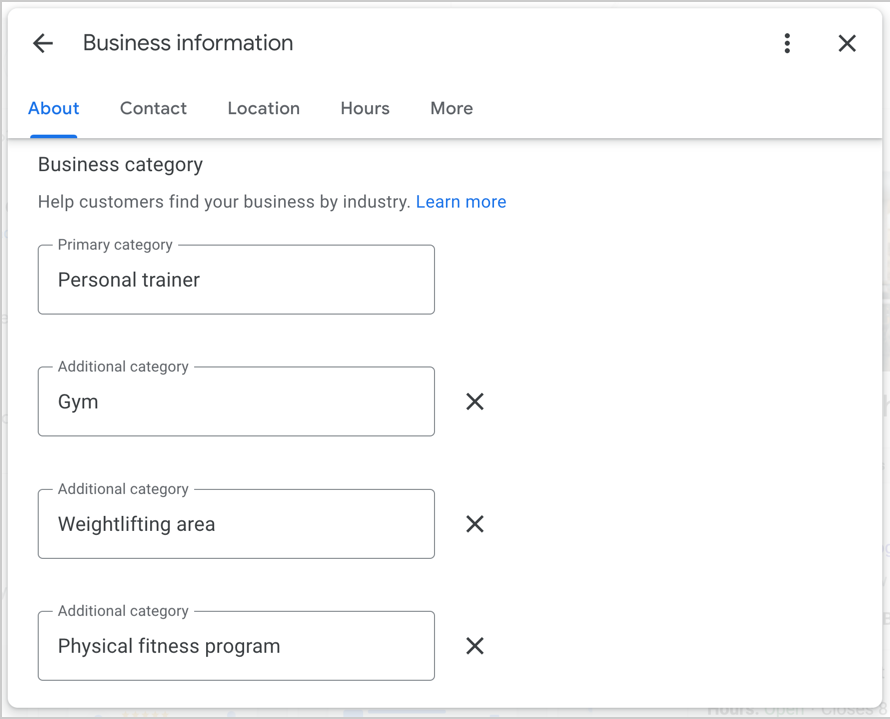Open the More tab
The image size is (890, 719).
pos(451,108)
